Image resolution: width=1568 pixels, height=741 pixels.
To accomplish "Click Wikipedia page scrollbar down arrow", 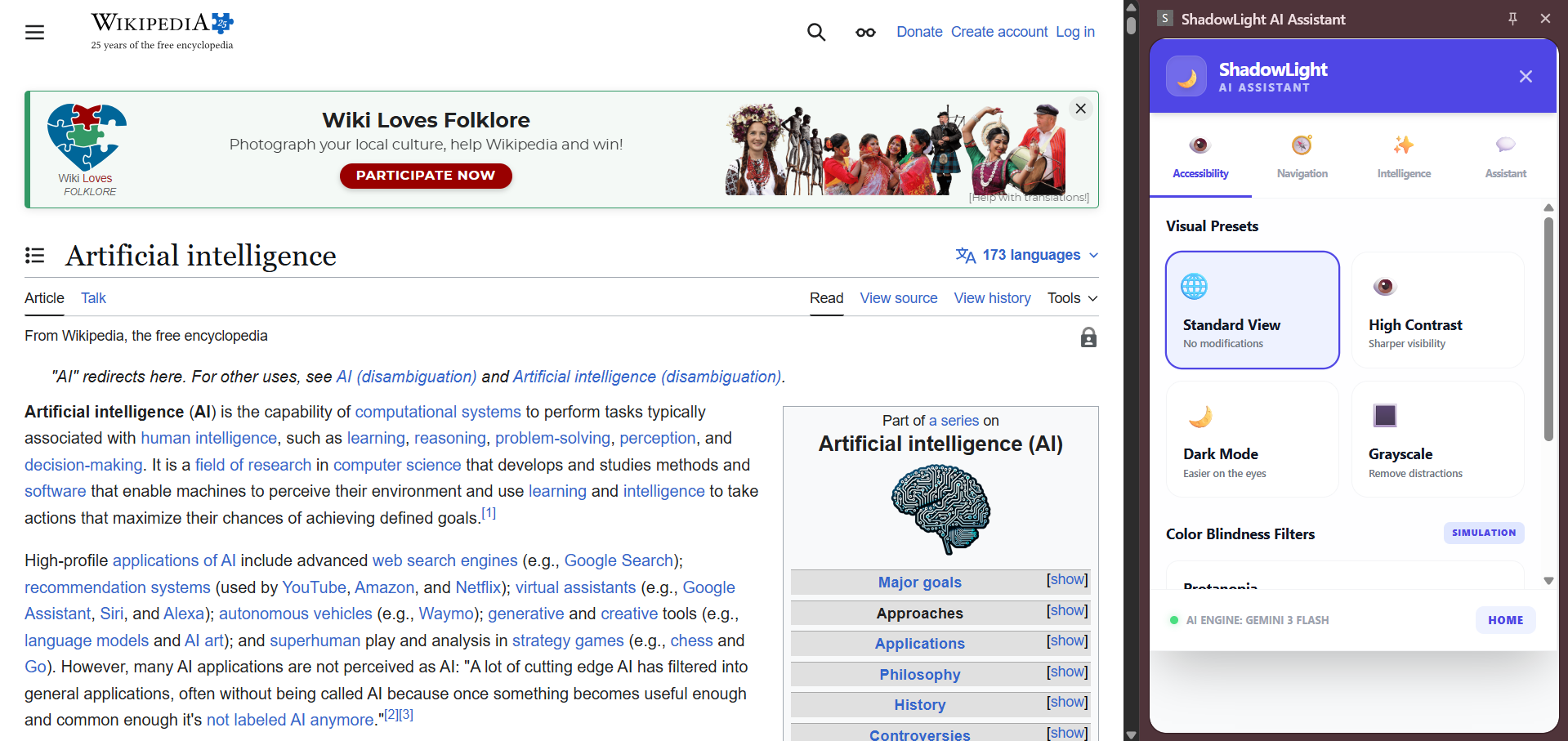I will point(1131,734).
